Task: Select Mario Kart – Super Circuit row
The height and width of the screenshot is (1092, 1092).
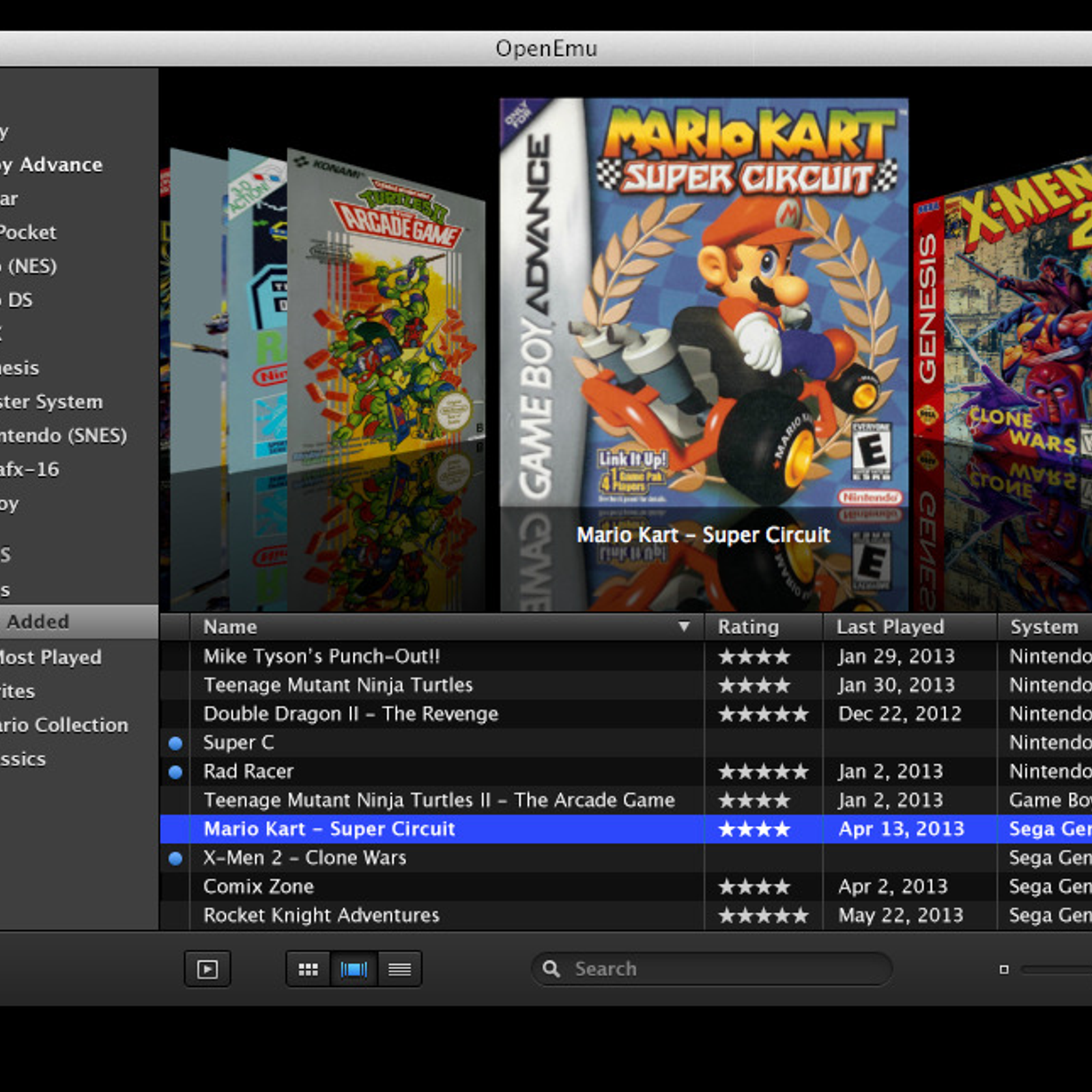Action: pos(626,829)
